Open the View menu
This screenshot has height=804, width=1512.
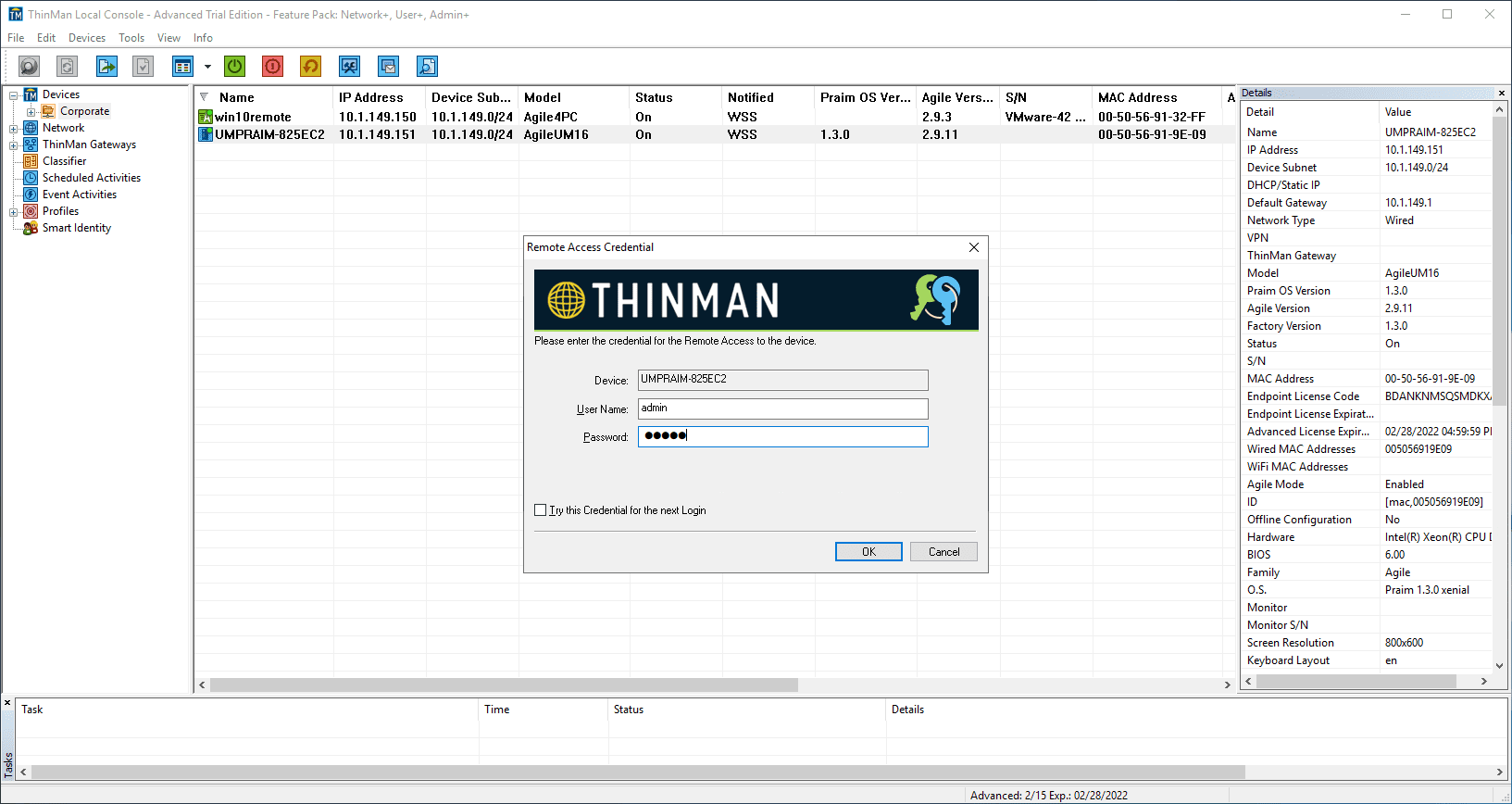pos(169,38)
